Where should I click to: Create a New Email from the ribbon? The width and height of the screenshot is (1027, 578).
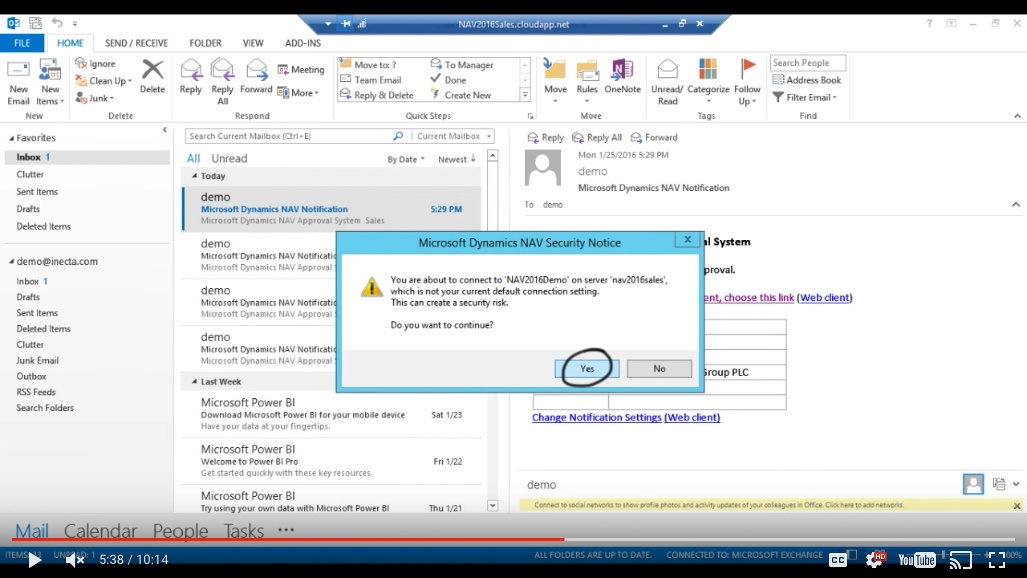pyautogui.click(x=18, y=83)
